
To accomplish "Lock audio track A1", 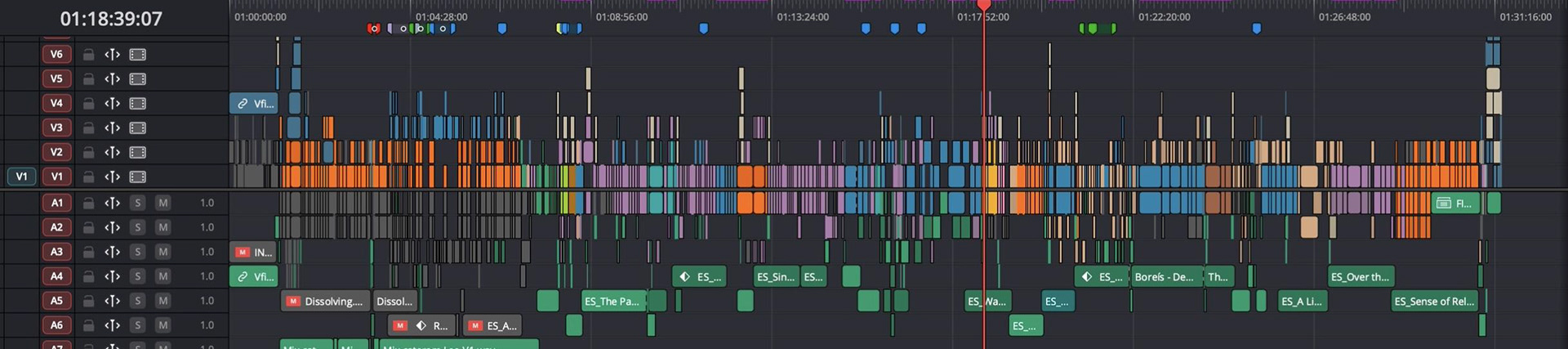I will pos(88,203).
